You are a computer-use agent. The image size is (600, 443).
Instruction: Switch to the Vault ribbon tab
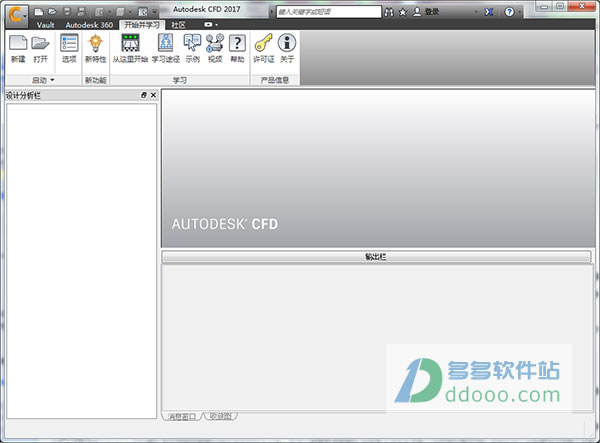coord(45,25)
